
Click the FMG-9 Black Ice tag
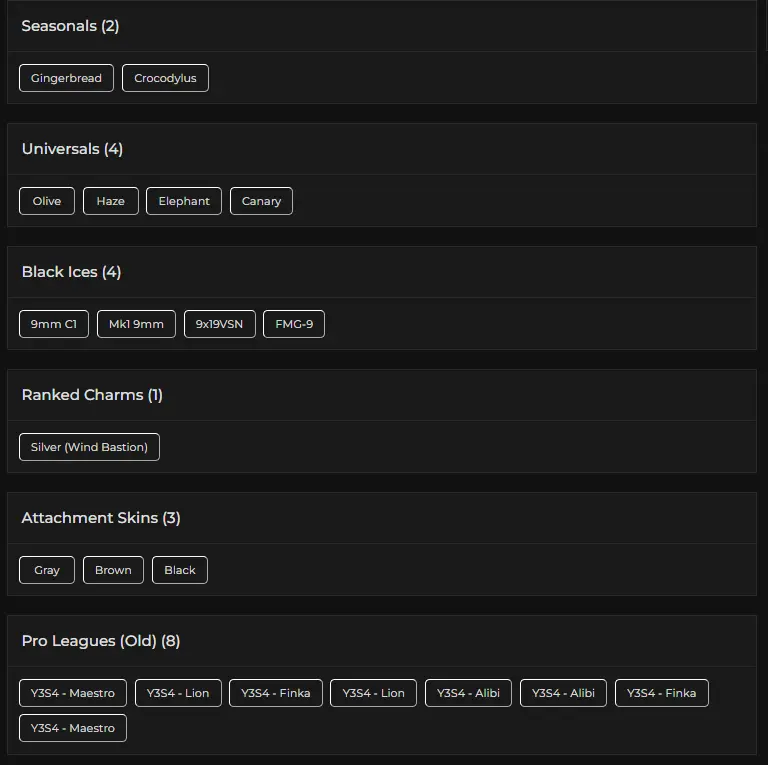pyautogui.click(x=294, y=324)
